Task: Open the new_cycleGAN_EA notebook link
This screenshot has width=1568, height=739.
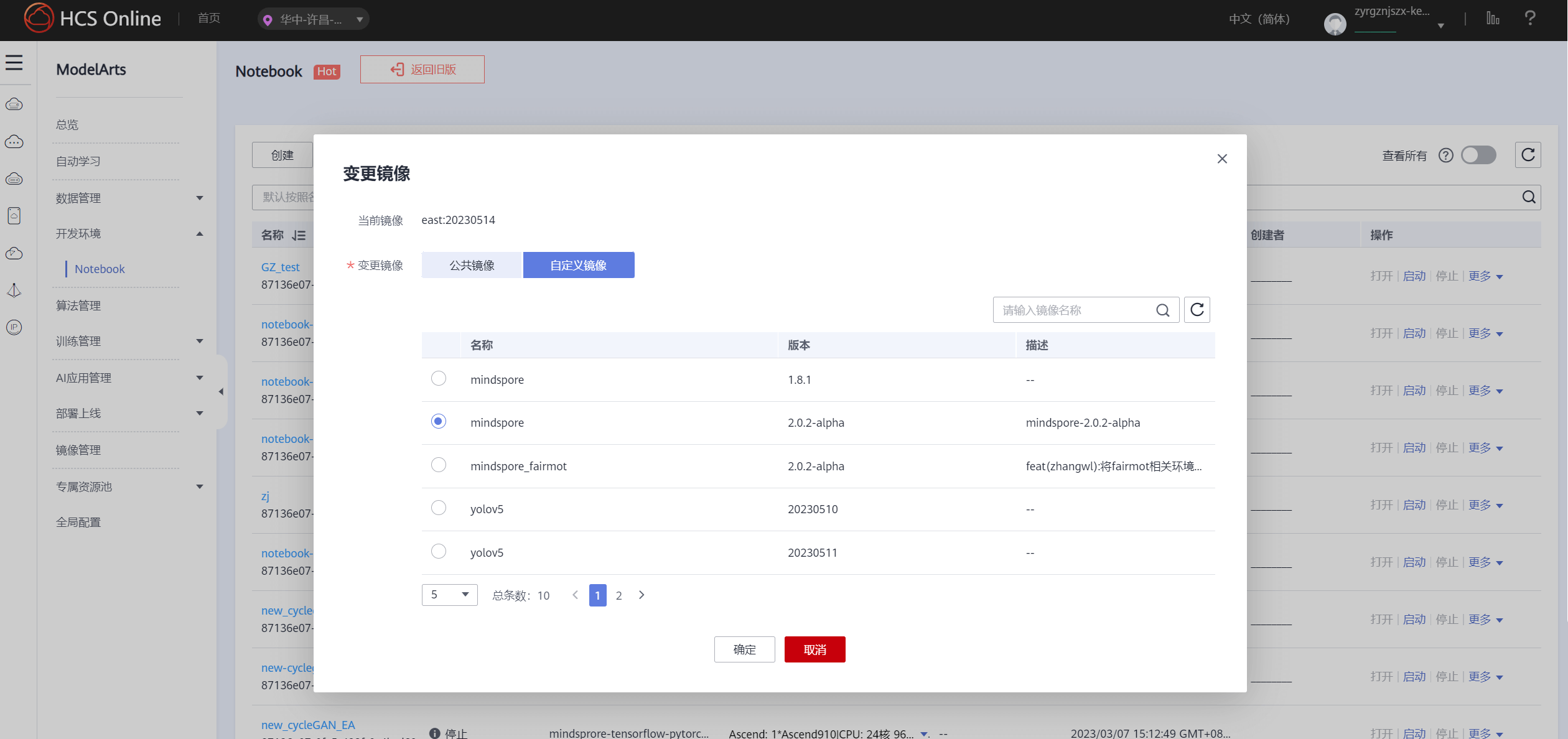Action: tap(308, 725)
